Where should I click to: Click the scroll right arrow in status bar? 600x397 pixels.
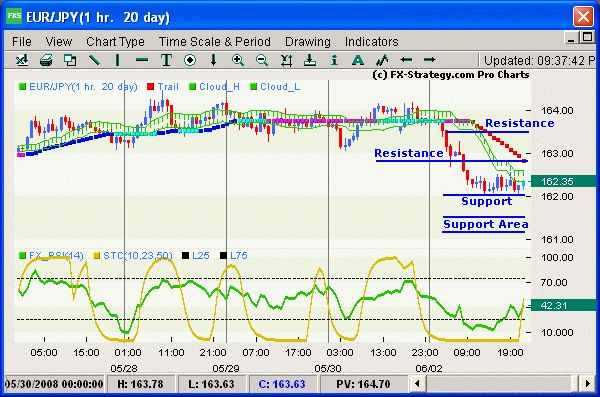click(x=587, y=383)
